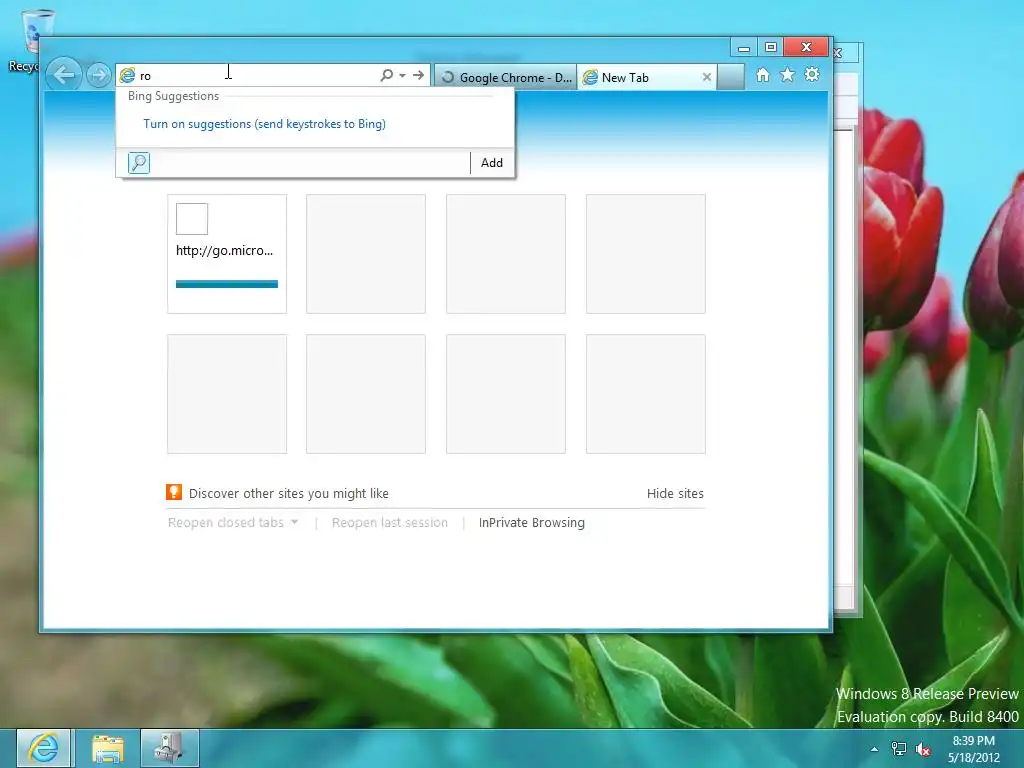Viewport: 1024px width, 768px height.
Task: Open the http://go.micro... site tile
Action: (x=227, y=253)
